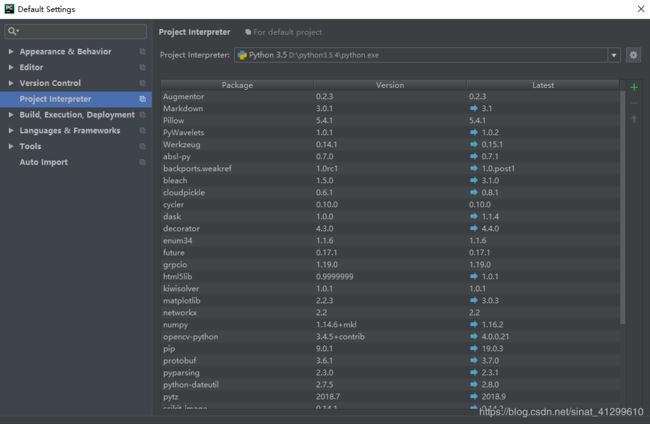This screenshot has width=650, height=424.
Task: Select the future package row
Action: [x=390, y=252]
